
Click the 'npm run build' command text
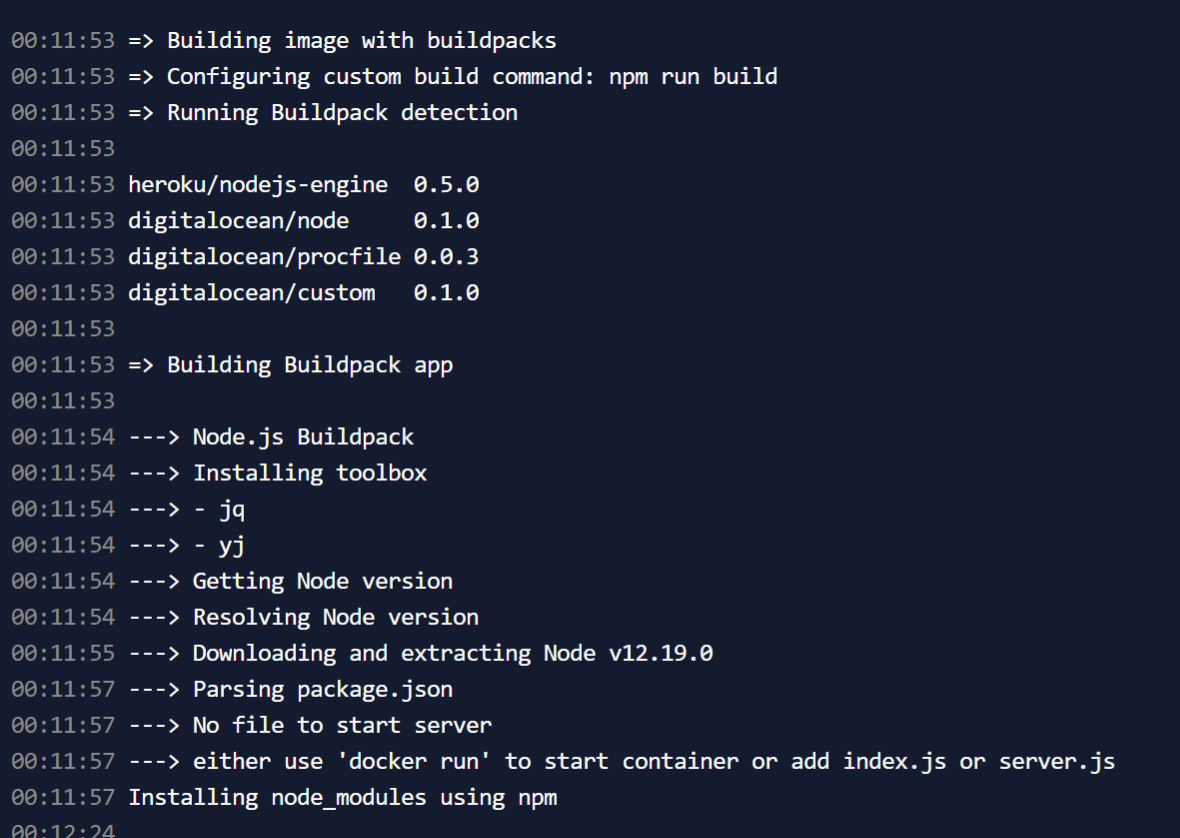693,77
